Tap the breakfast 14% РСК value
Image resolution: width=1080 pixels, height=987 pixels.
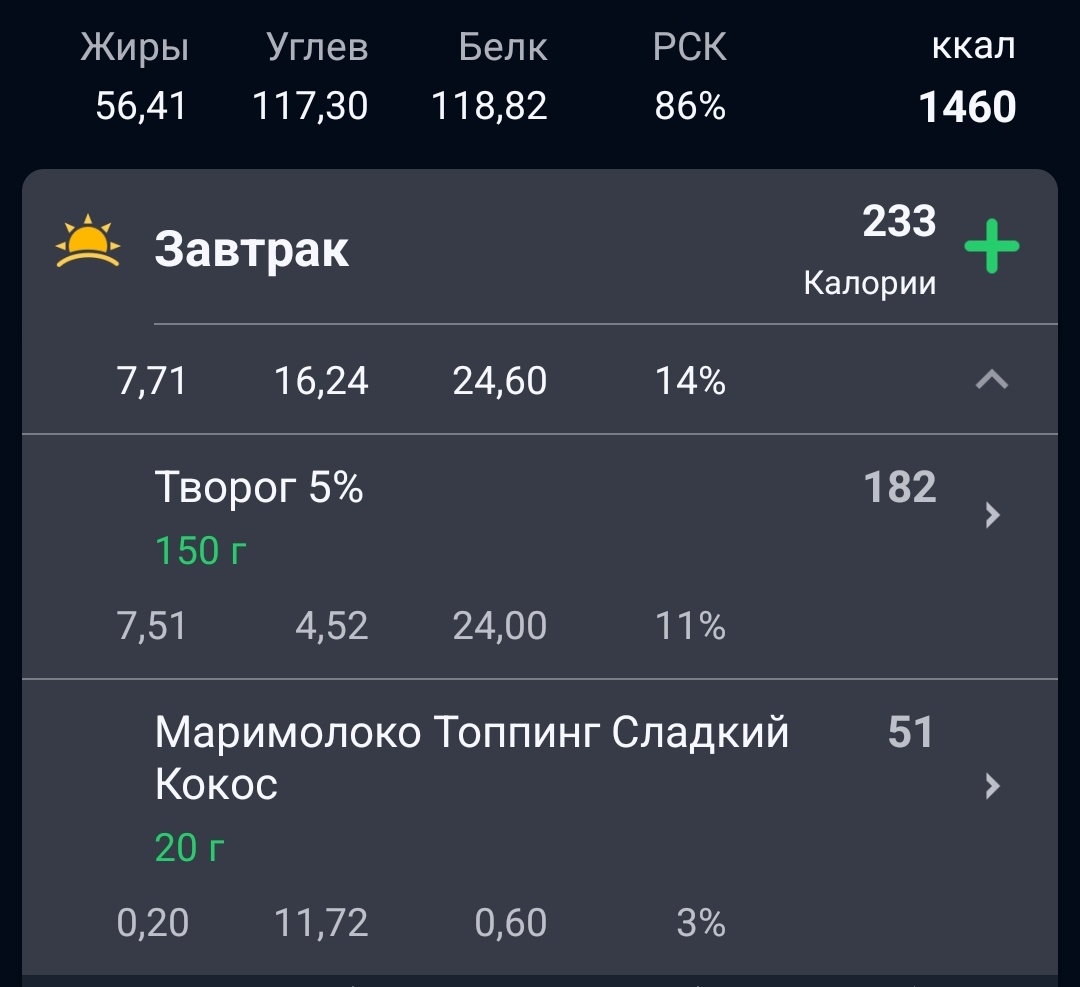[690, 380]
